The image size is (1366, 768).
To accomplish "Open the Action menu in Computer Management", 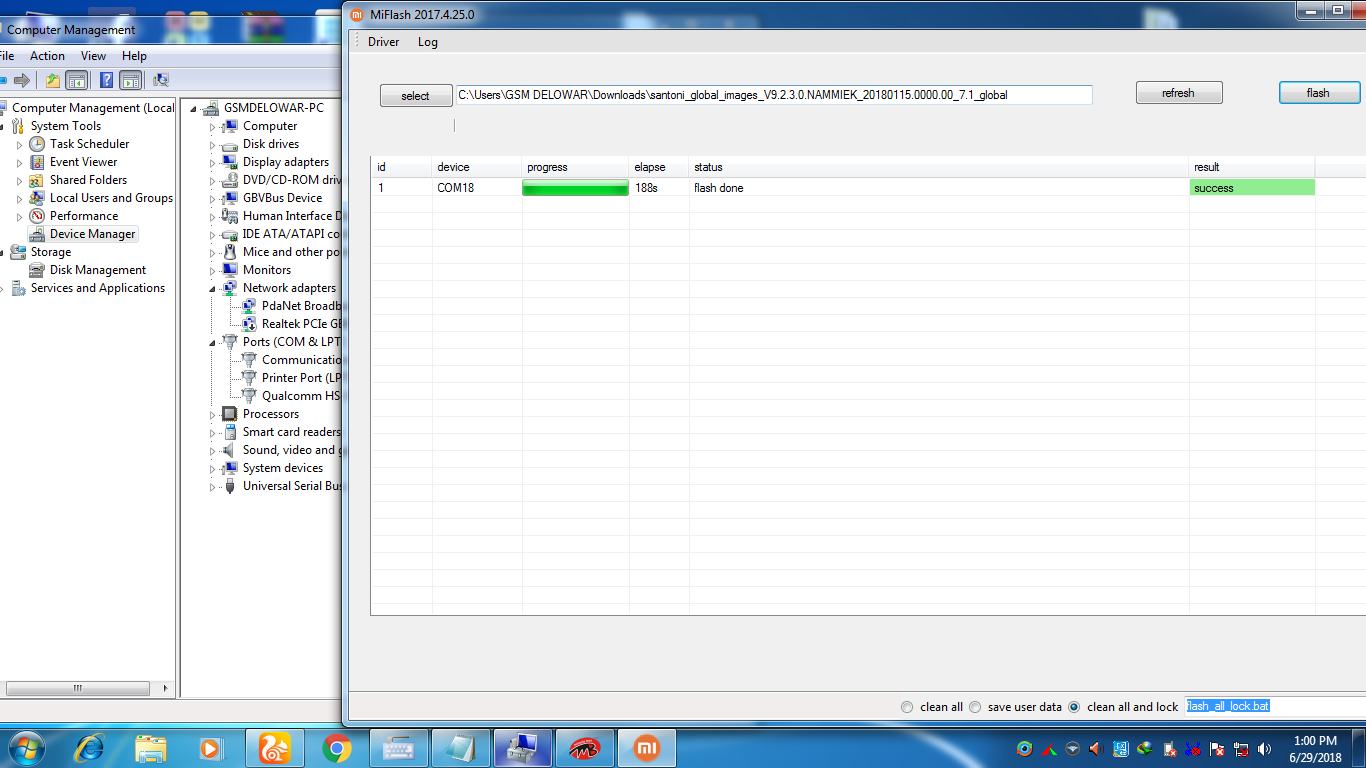I will (x=47, y=56).
